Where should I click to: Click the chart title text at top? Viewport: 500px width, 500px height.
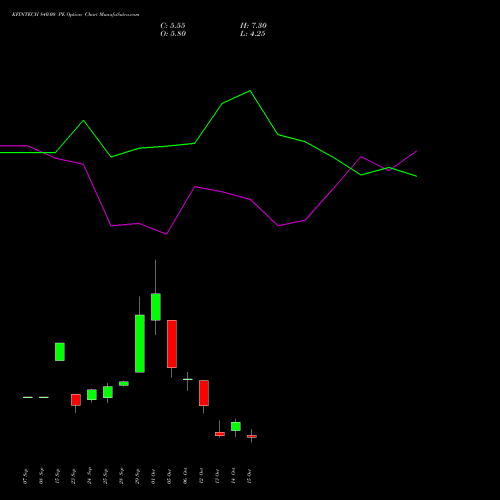coord(75,15)
